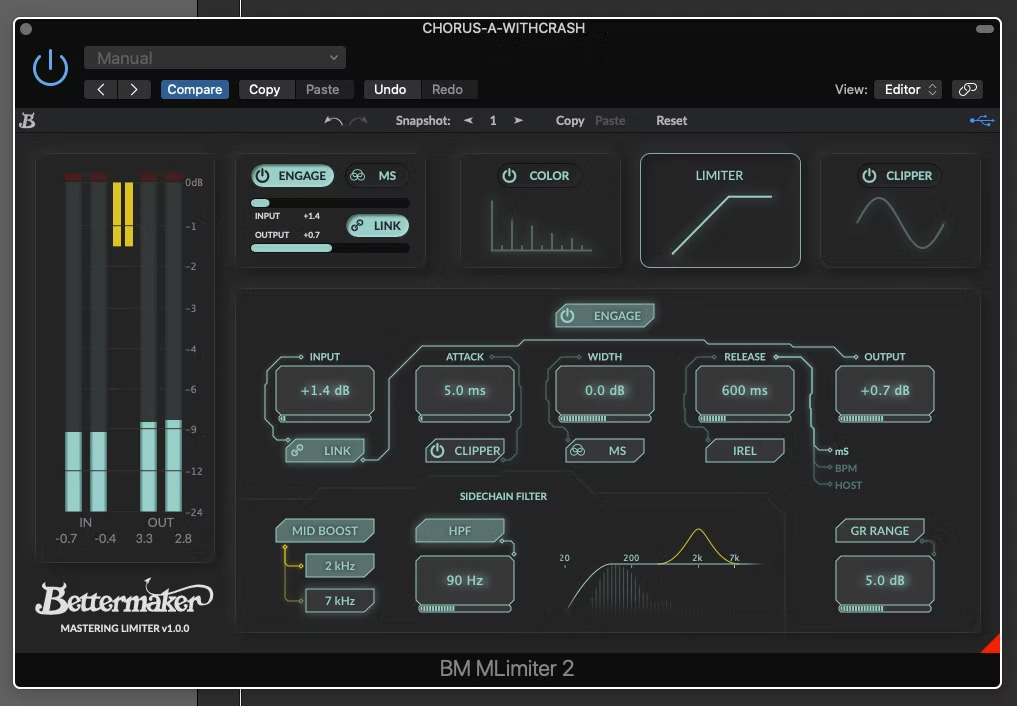Open the View Editor dropdown
This screenshot has height=706, width=1017.
(x=909, y=89)
